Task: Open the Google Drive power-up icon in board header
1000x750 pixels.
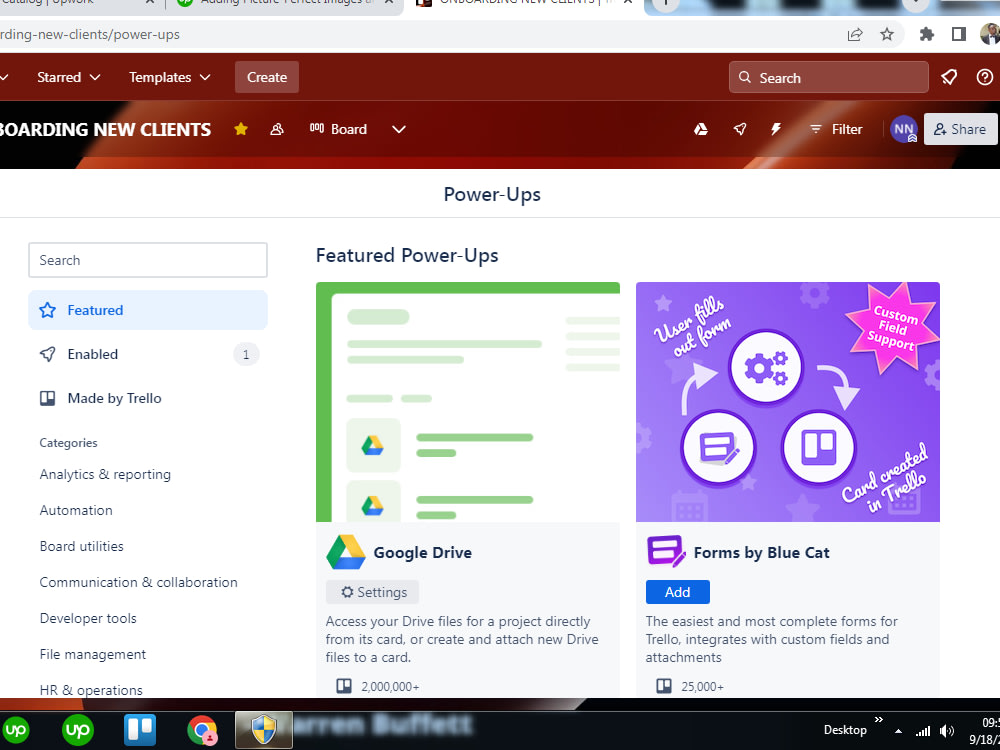Action: (x=701, y=129)
